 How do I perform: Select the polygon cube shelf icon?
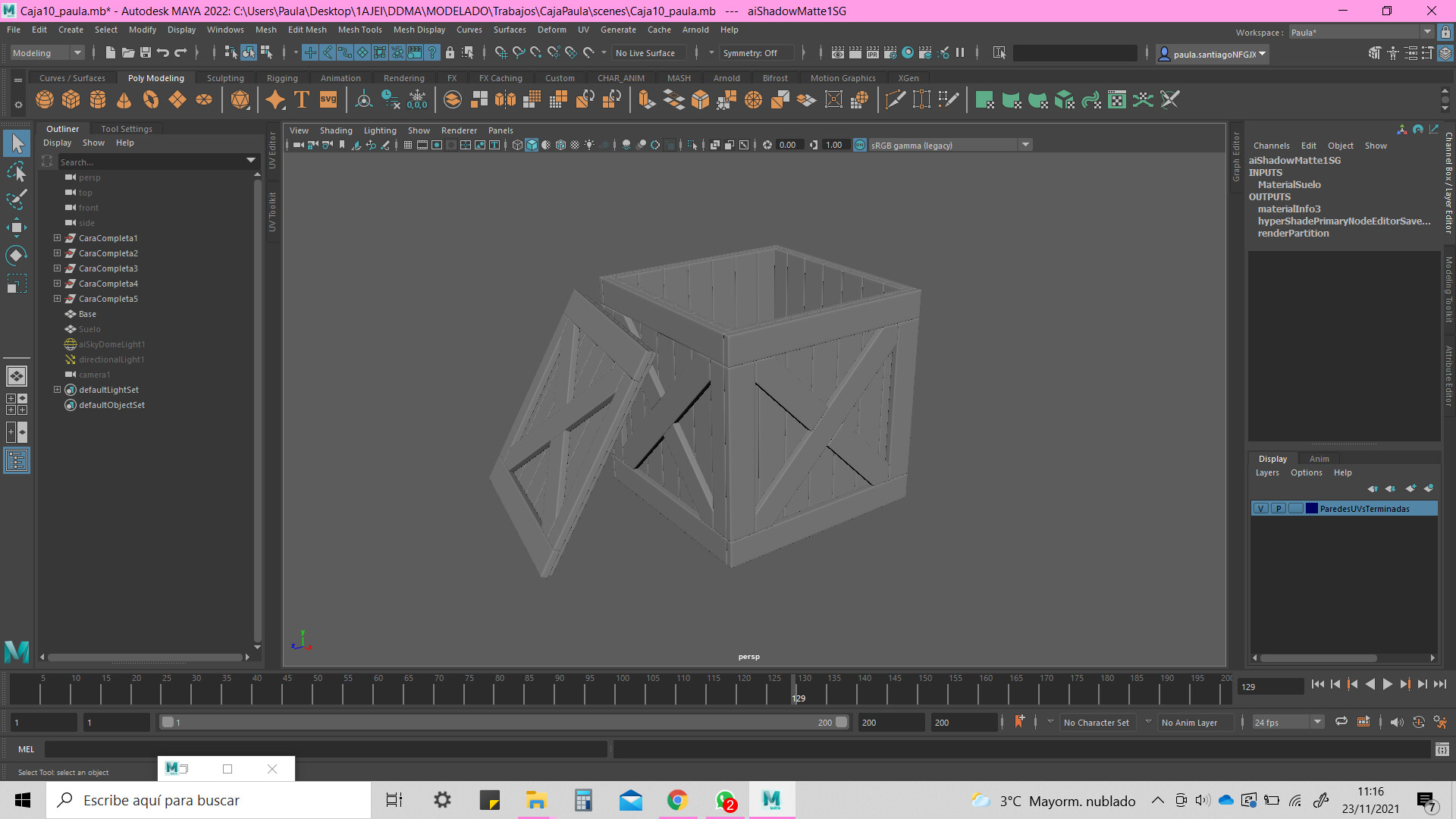coord(71,99)
